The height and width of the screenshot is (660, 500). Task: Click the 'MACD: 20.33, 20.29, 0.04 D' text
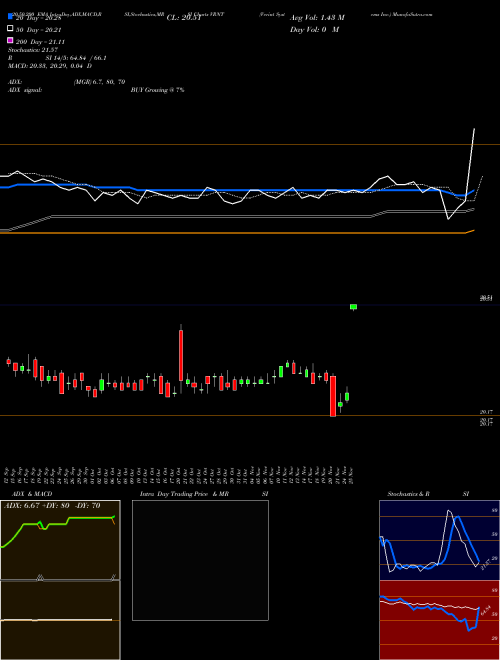point(50,66)
